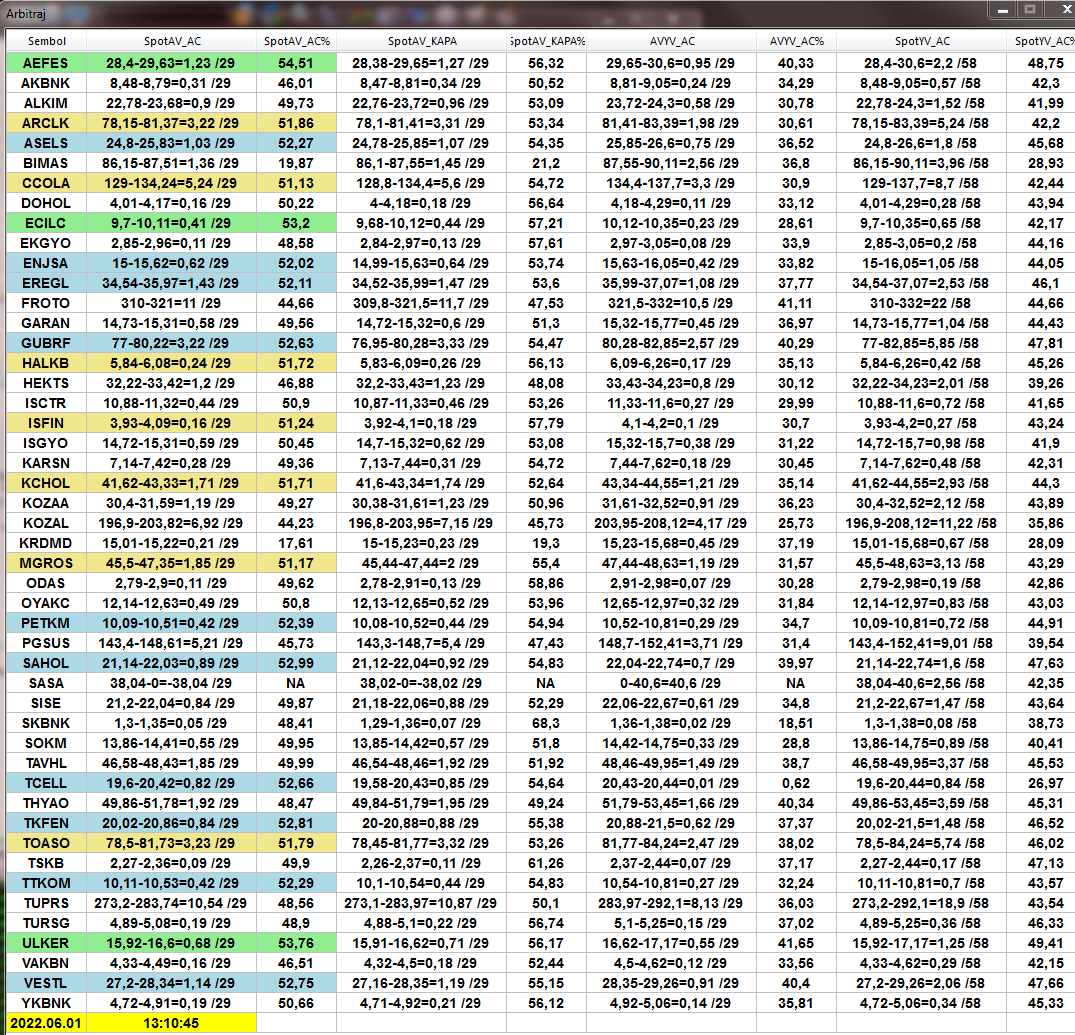Minimize the Arbitraj window
Image resolution: width=1075 pixels, height=1035 pixels.
click(1003, 10)
